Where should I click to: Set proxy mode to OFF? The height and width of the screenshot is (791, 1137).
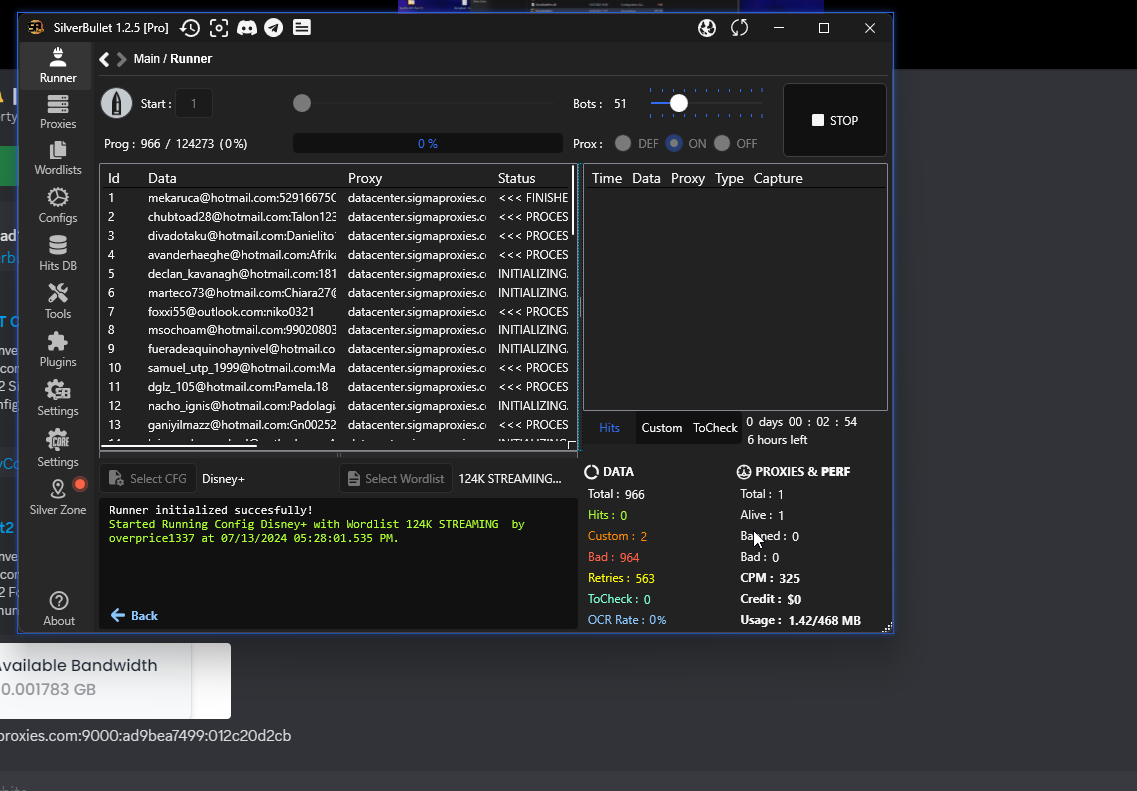[722, 143]
